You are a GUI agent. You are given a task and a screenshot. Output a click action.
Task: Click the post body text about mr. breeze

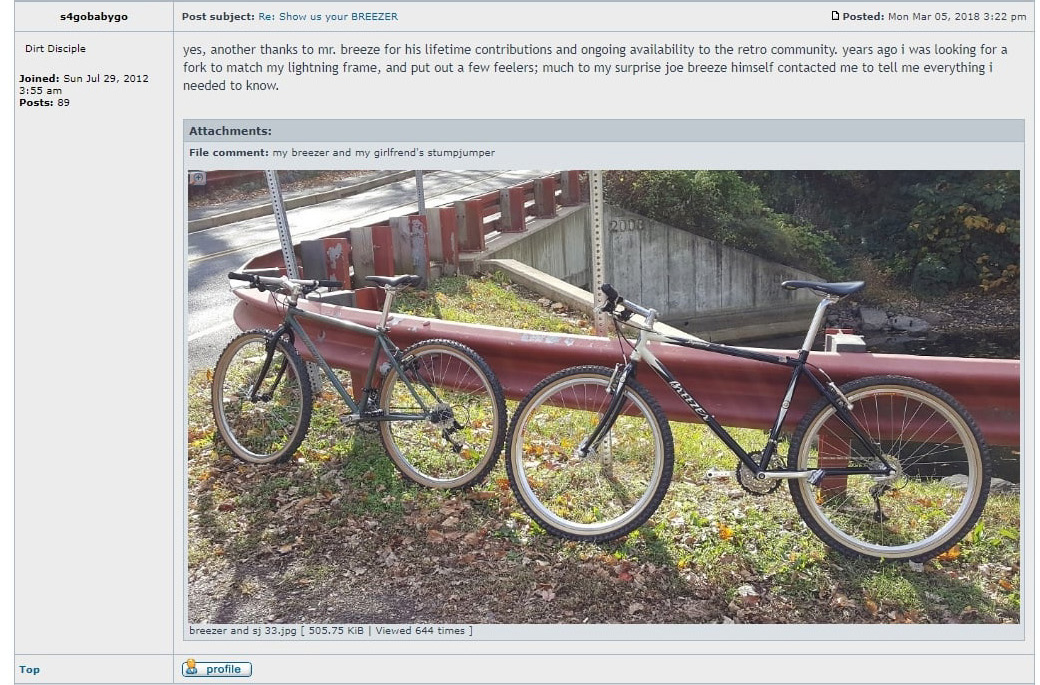point(595,67)
